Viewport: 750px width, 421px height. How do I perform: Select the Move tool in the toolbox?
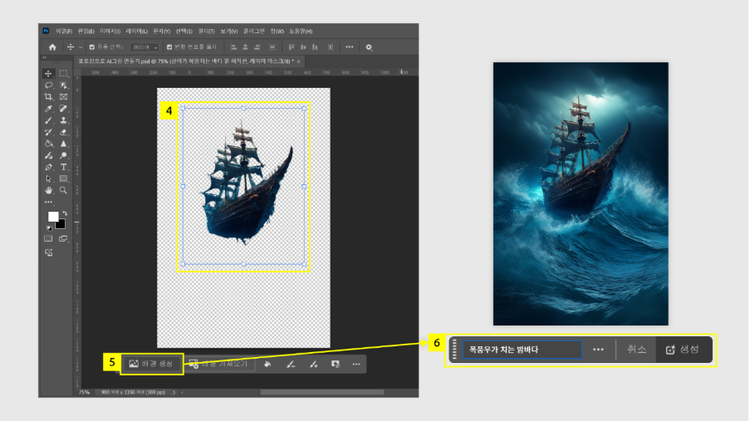(48, 73)
